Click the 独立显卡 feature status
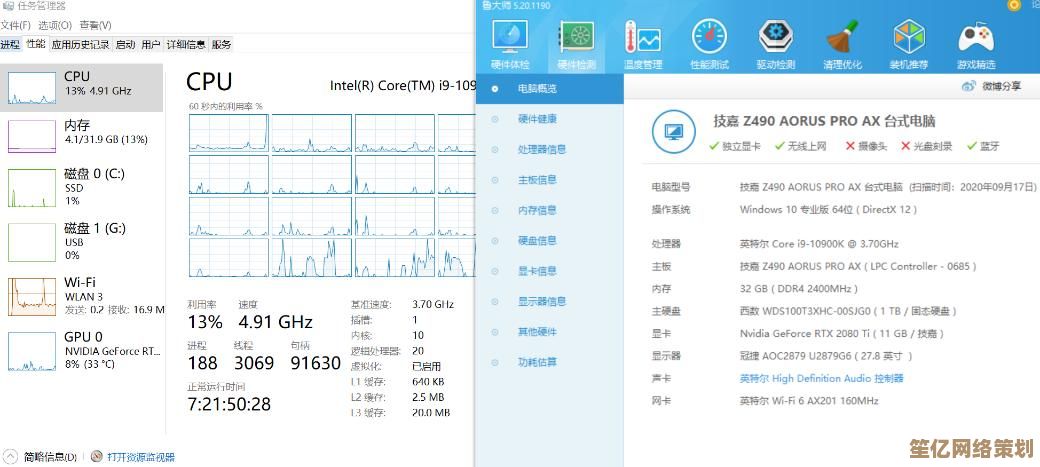The image size is (1040, 467). [x=735, y=146]
